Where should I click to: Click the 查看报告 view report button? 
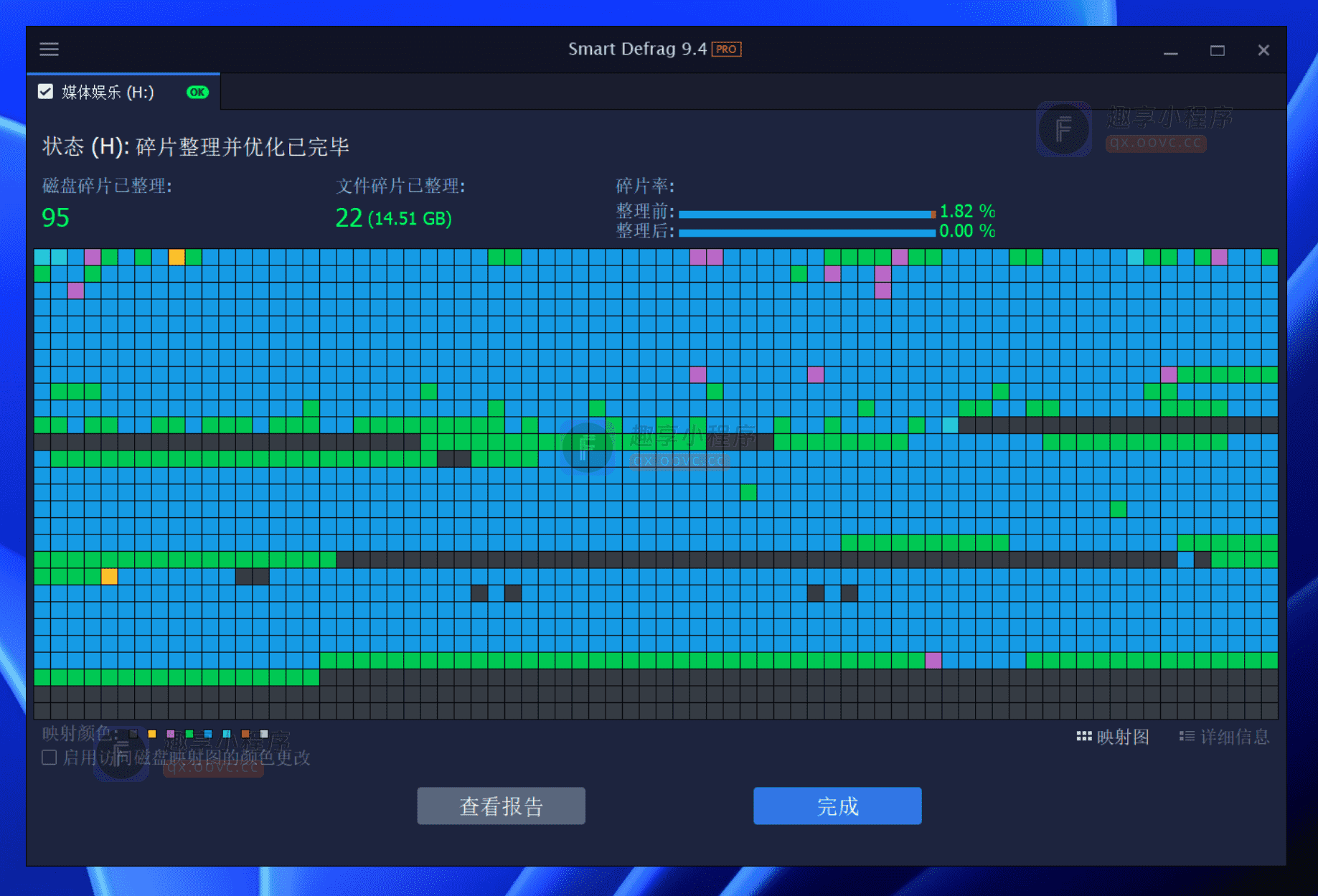[x=501, y=806]
